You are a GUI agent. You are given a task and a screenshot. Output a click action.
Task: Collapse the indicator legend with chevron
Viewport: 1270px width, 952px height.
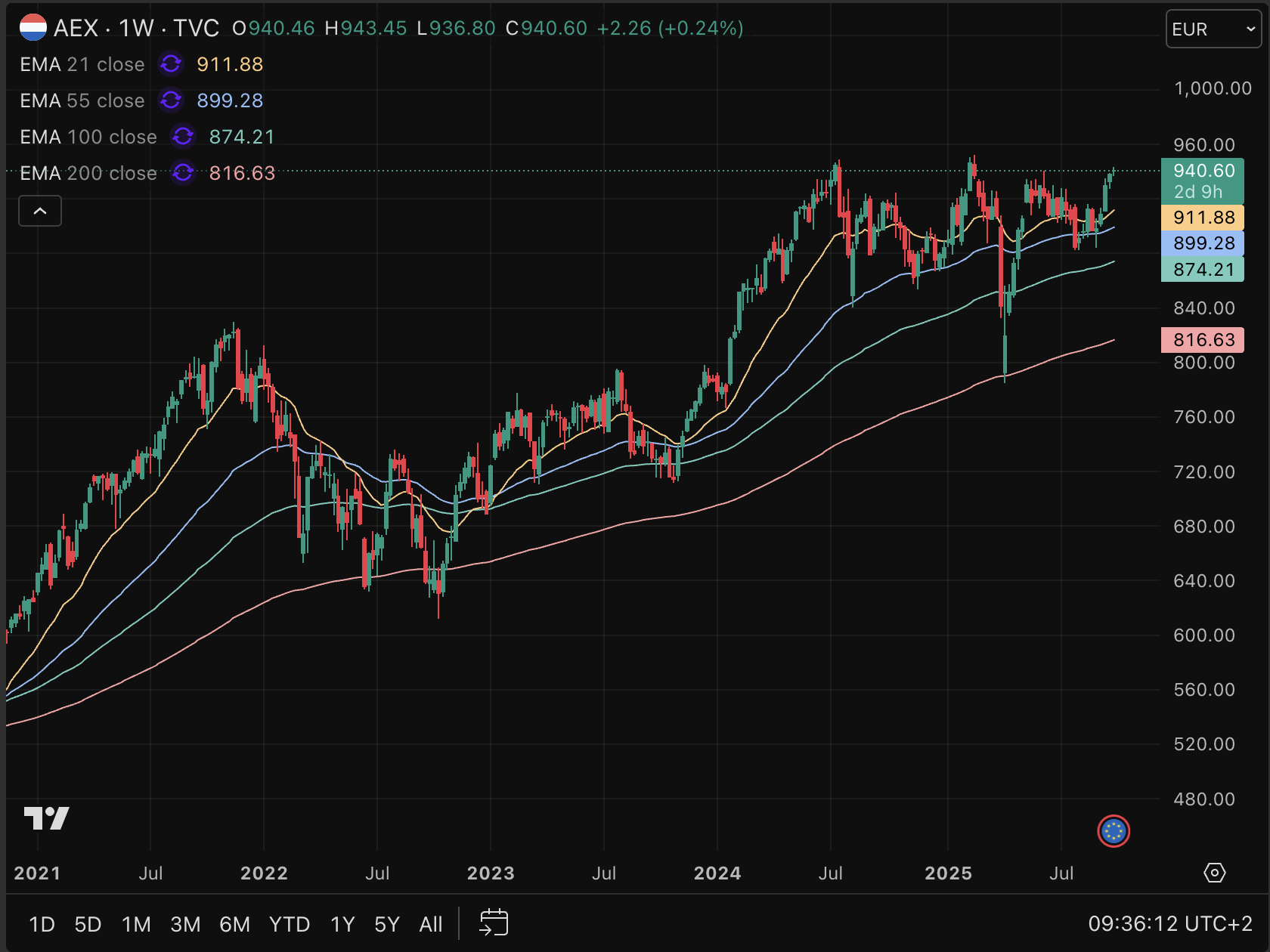pos(40,211)
